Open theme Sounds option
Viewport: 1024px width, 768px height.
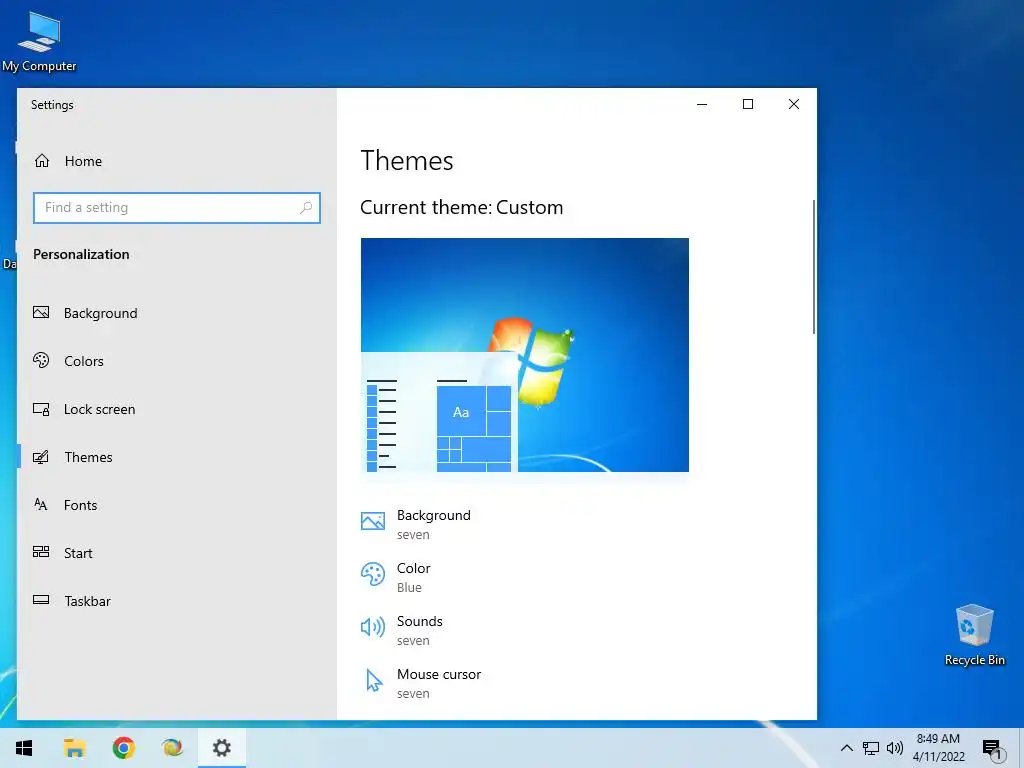tap(420, 630)
